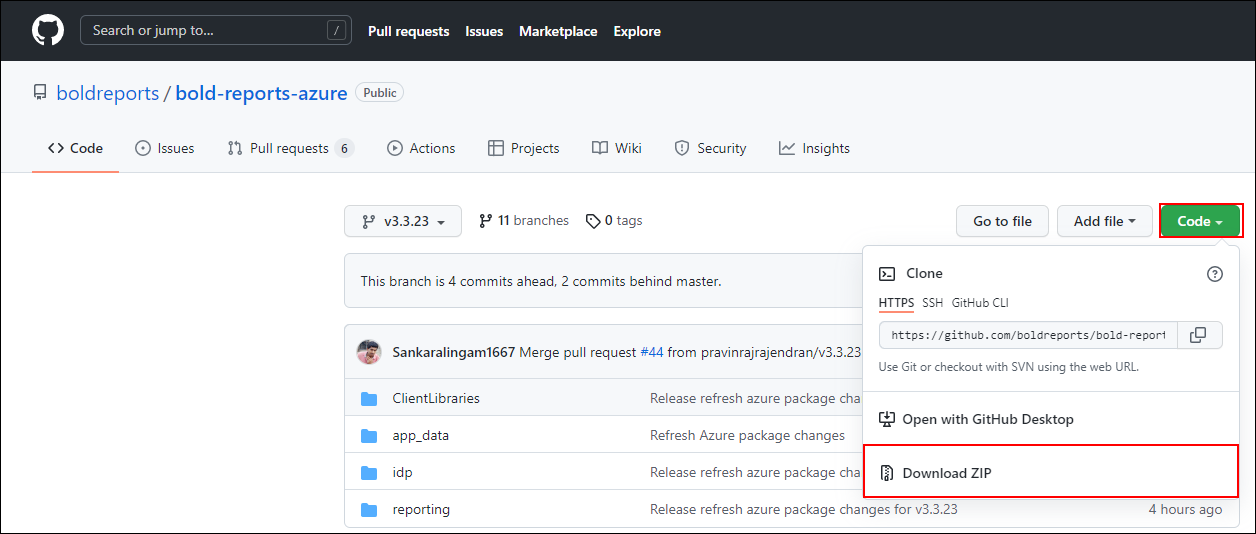Click the ClientLibraries folder icon

[369, 398]
